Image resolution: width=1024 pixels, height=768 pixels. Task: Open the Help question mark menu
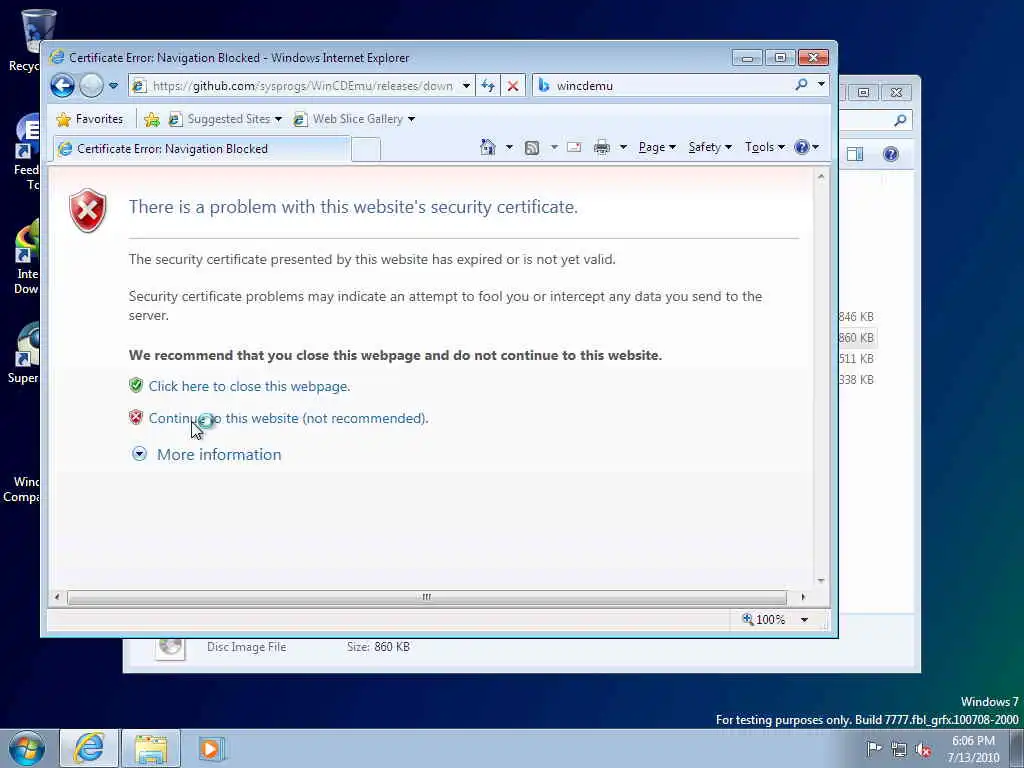pos(807,148)
